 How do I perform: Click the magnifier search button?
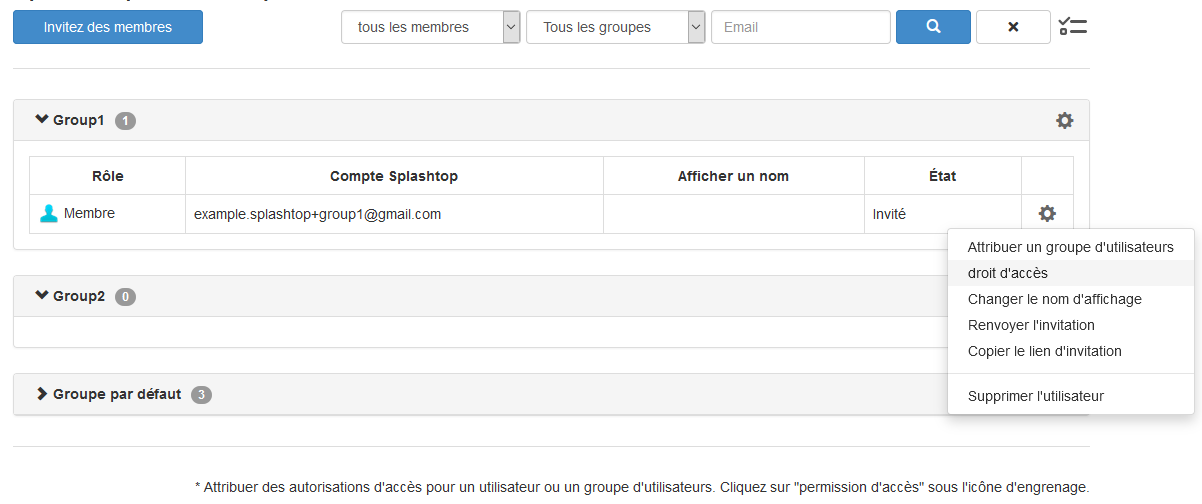point(933,27)
